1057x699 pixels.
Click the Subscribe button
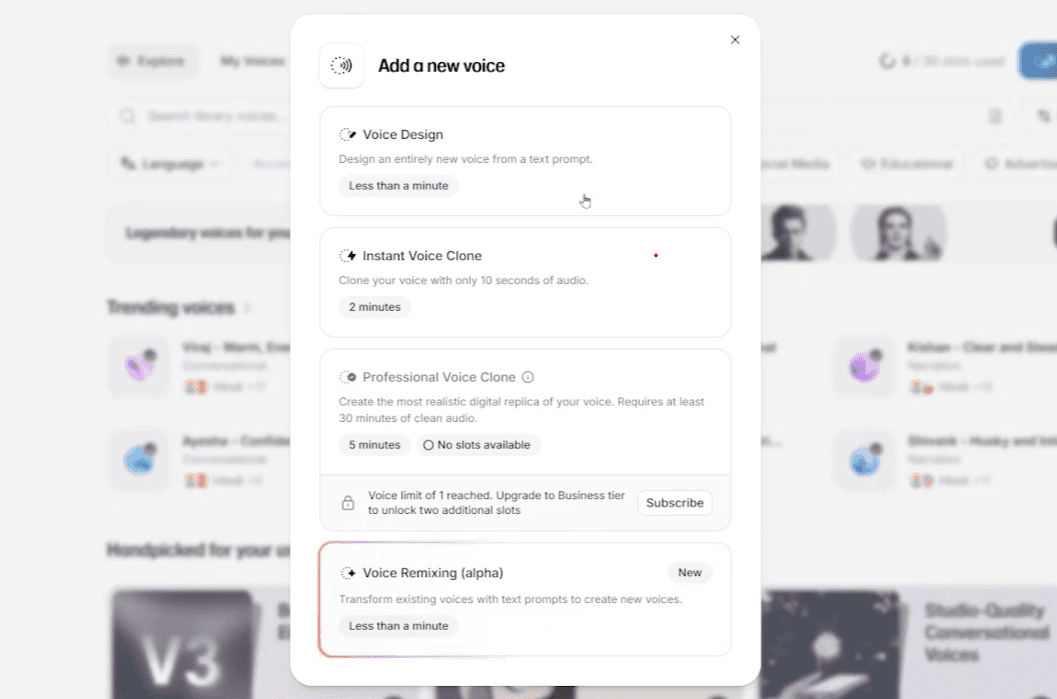point(674,503)
